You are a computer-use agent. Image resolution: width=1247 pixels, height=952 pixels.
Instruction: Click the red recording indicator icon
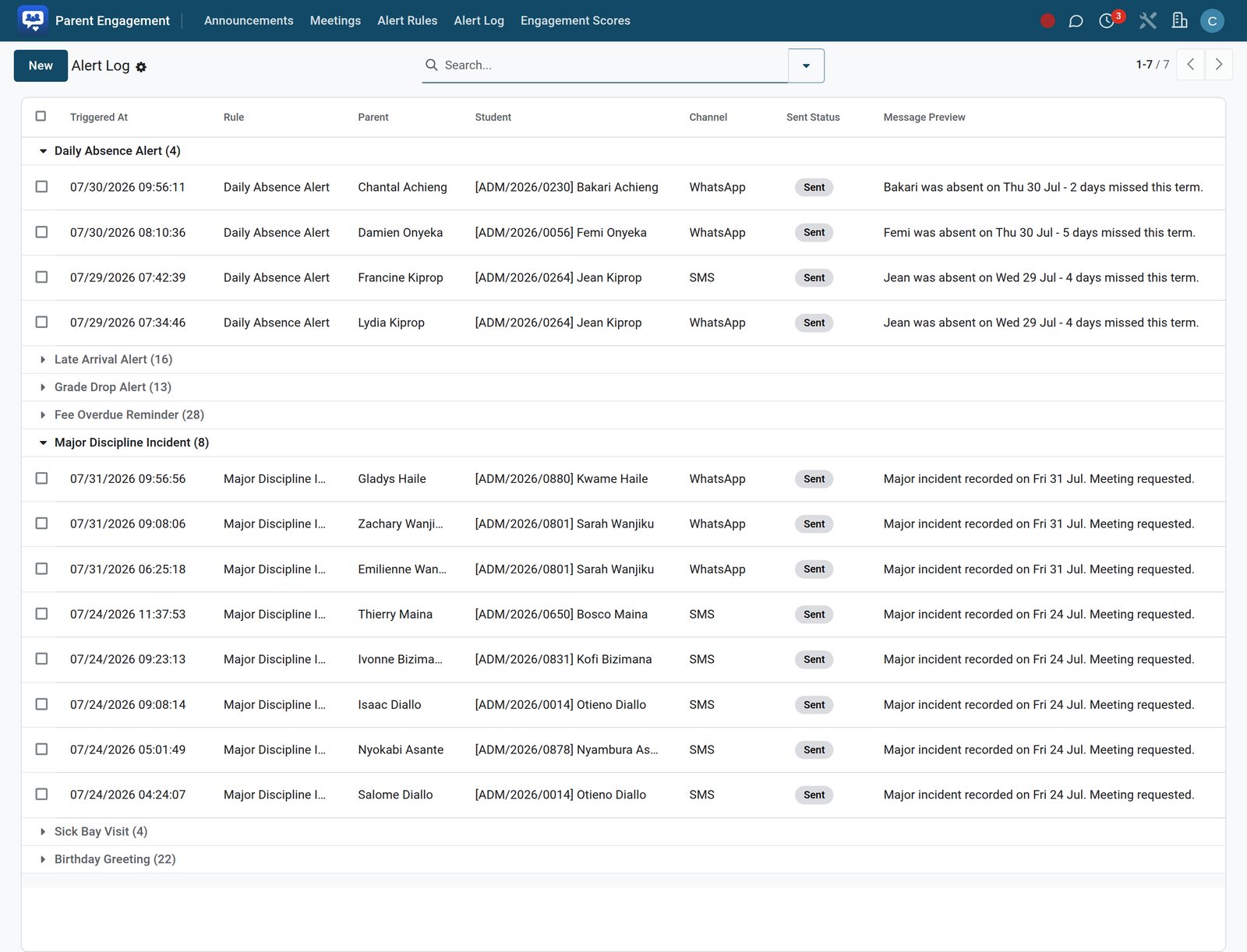pyautogui.click(x=1047, y=21)
